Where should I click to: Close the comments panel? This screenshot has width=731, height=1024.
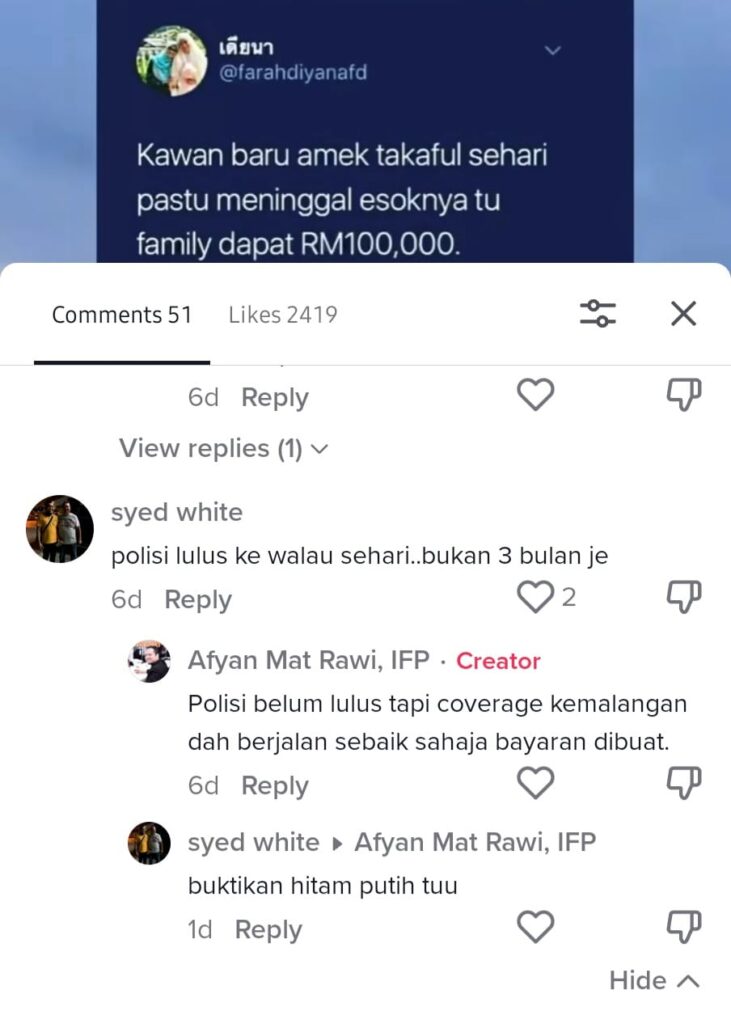click(683, 313)
